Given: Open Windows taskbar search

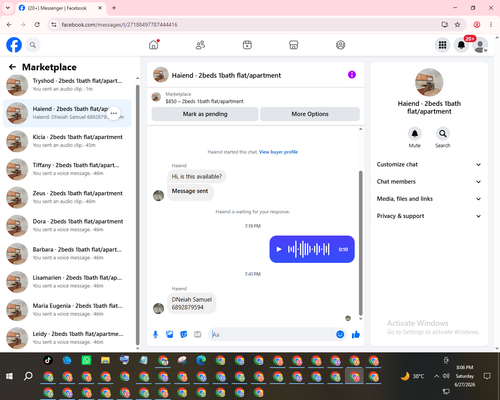Looking at the screenshot, I should tap(28, 376).
